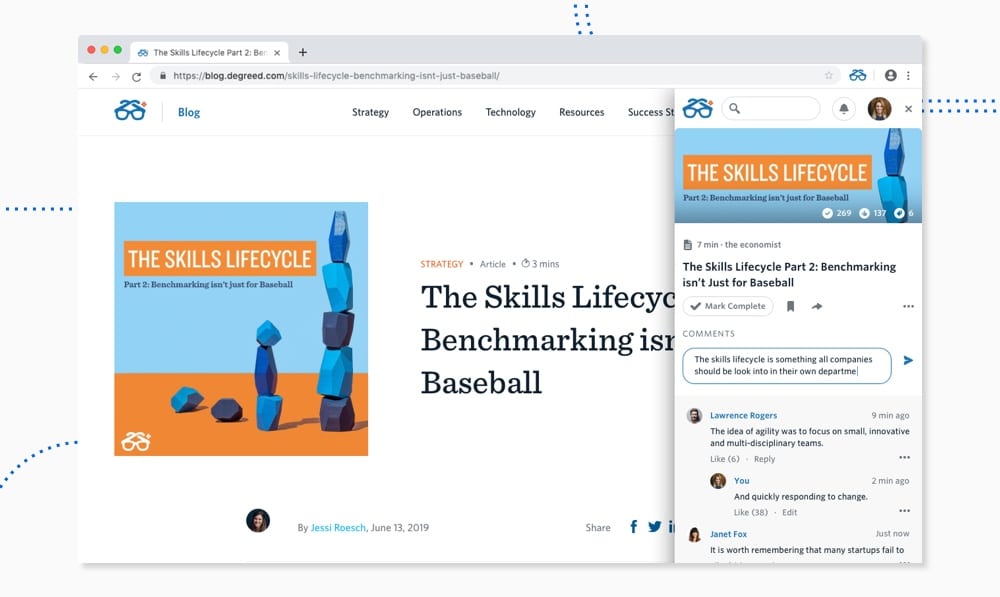Click the Jessi Roesch author link

point(339,527)
